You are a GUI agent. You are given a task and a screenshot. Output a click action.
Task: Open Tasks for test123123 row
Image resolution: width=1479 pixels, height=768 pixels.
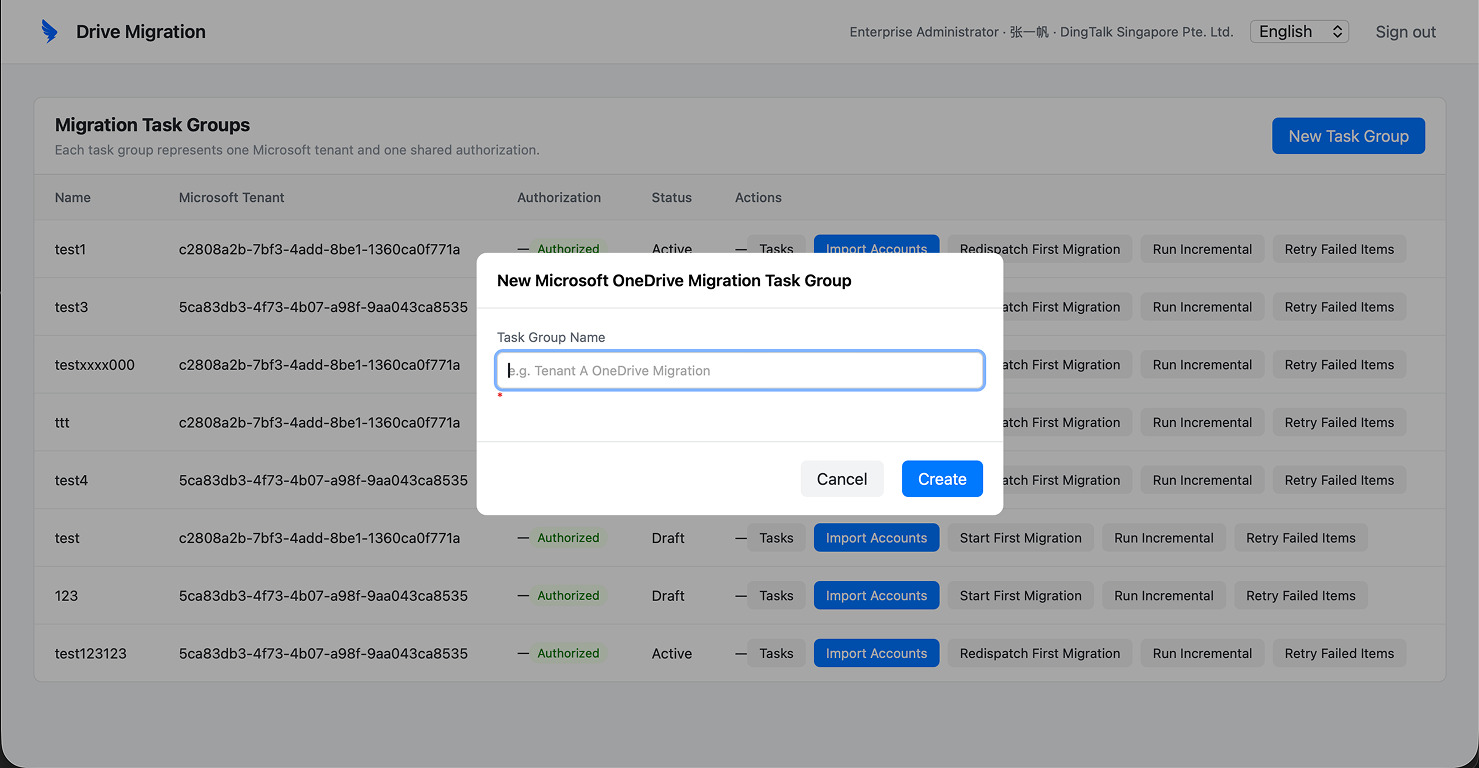point(776,654)
